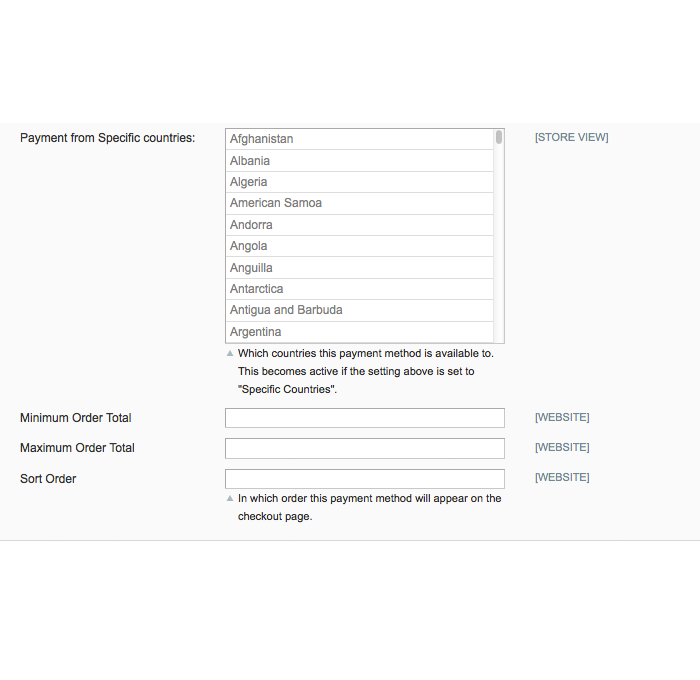
Task: Click WEBSITE scope label beside Minimum Order Total
Action: tap(562, 418)
